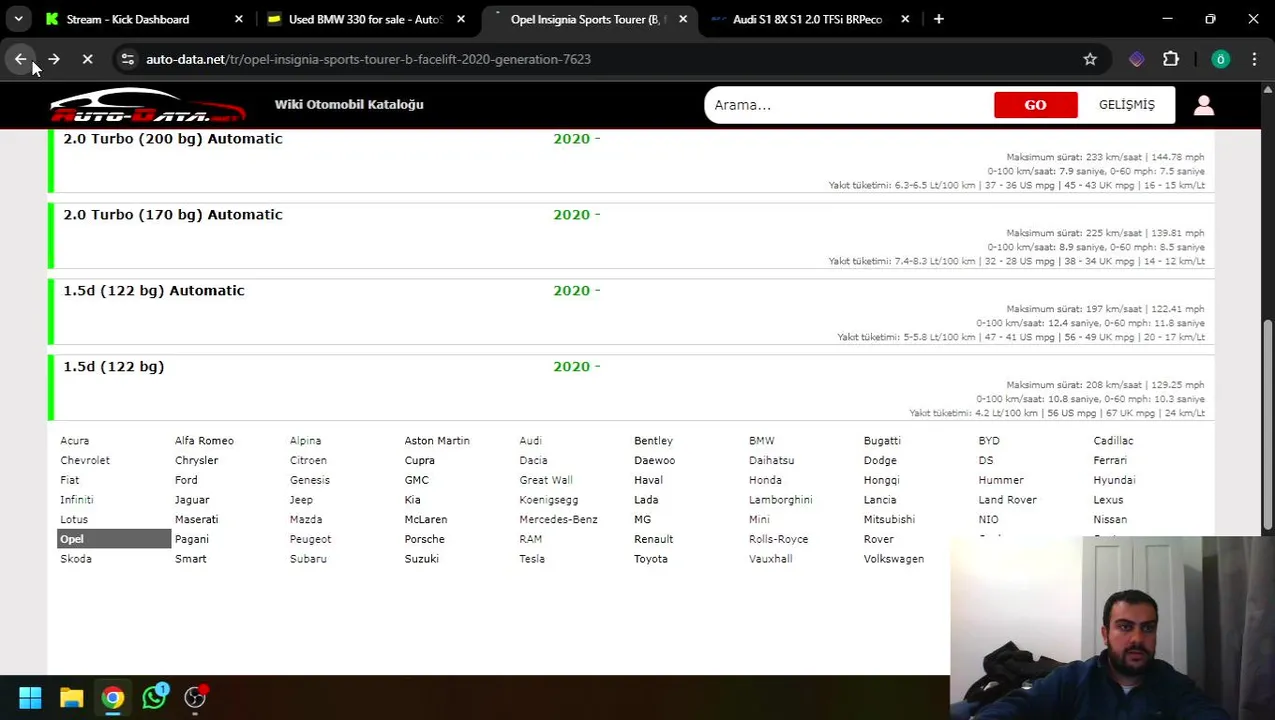Select McLaren brand link
Image resolution: width=1275 pixels, height=720 pixels.
click(425, 520)
